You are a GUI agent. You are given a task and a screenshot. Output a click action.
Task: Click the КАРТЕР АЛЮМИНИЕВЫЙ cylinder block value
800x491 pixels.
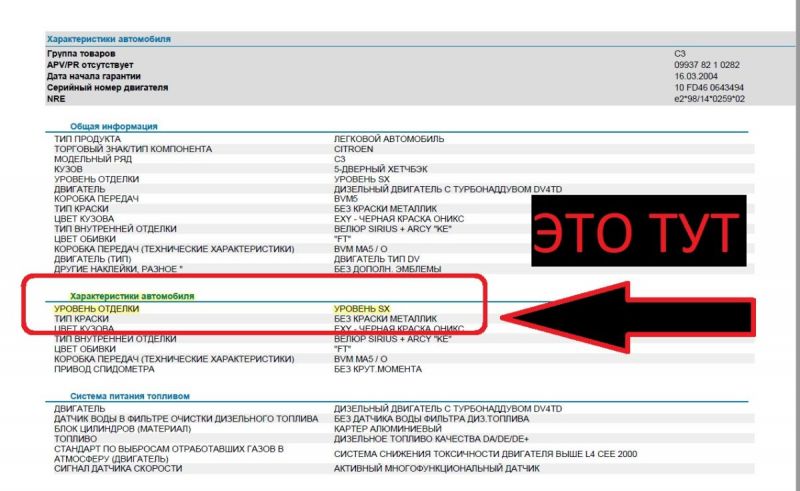click(387, 428)
